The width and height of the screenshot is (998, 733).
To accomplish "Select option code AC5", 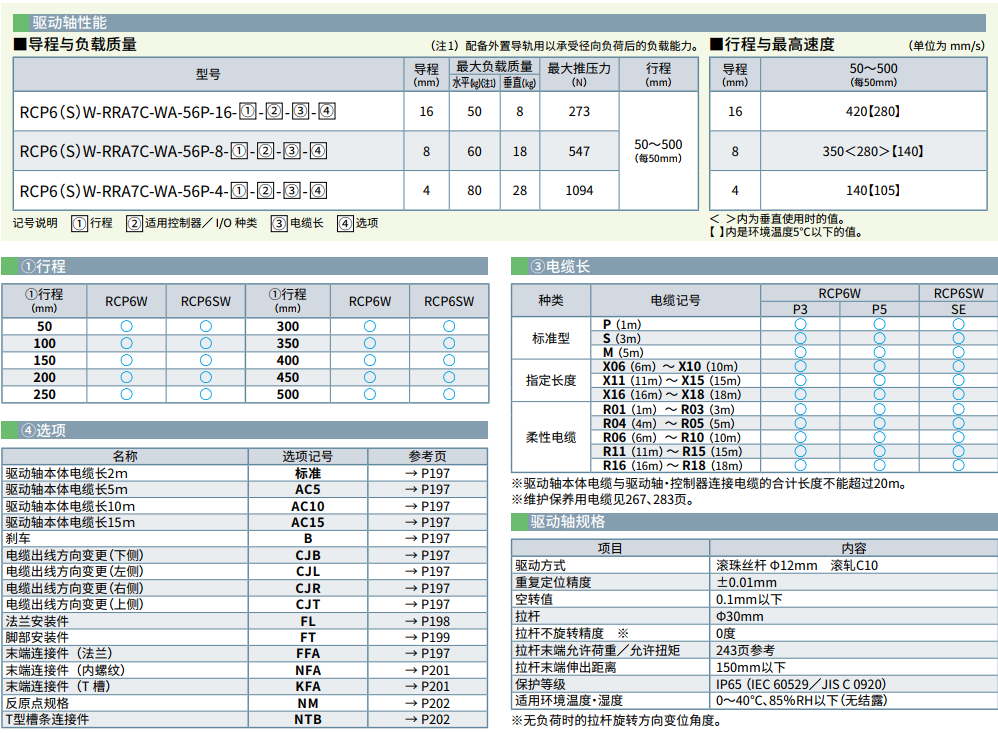I will coord(307,490).
